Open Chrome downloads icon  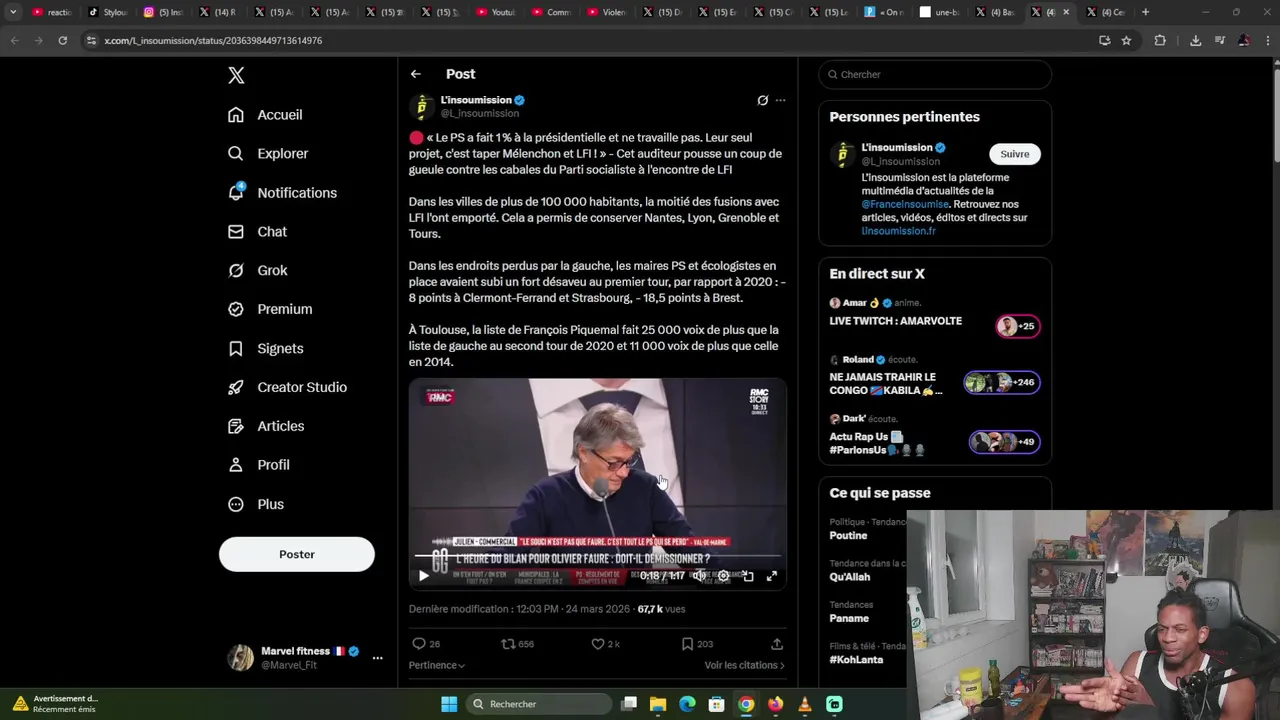(1195, 40)
